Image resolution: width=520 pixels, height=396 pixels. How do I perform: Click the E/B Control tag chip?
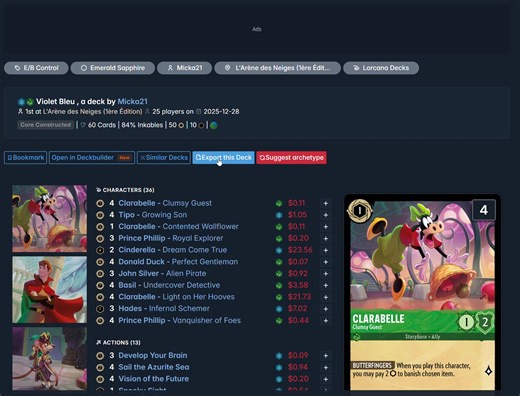[x=36, y=68]
